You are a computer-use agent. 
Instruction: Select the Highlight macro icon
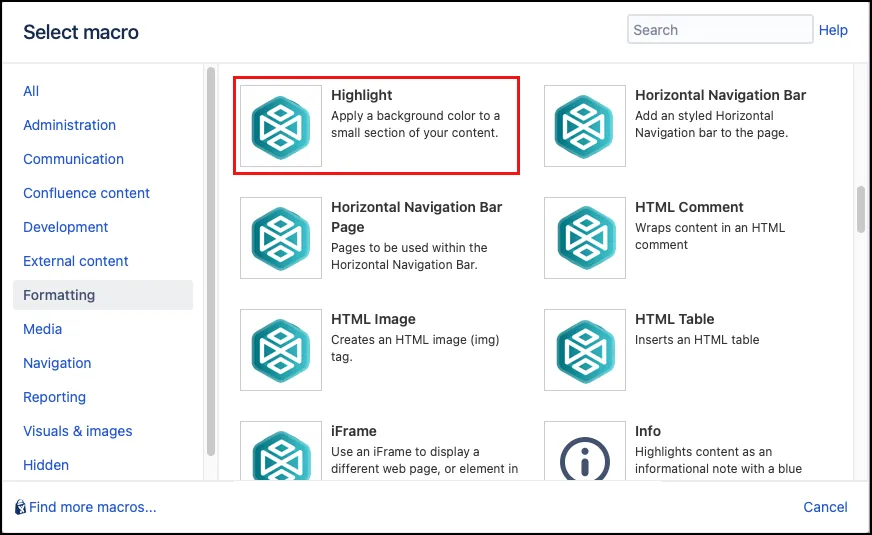[x=281, y=126]
